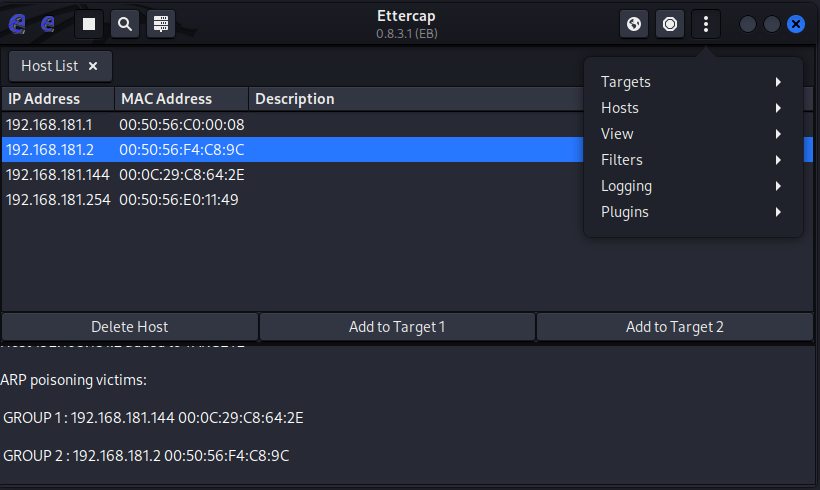Click the Add to Target 2 button
The image size is (820, 490).
pos(674,327)
